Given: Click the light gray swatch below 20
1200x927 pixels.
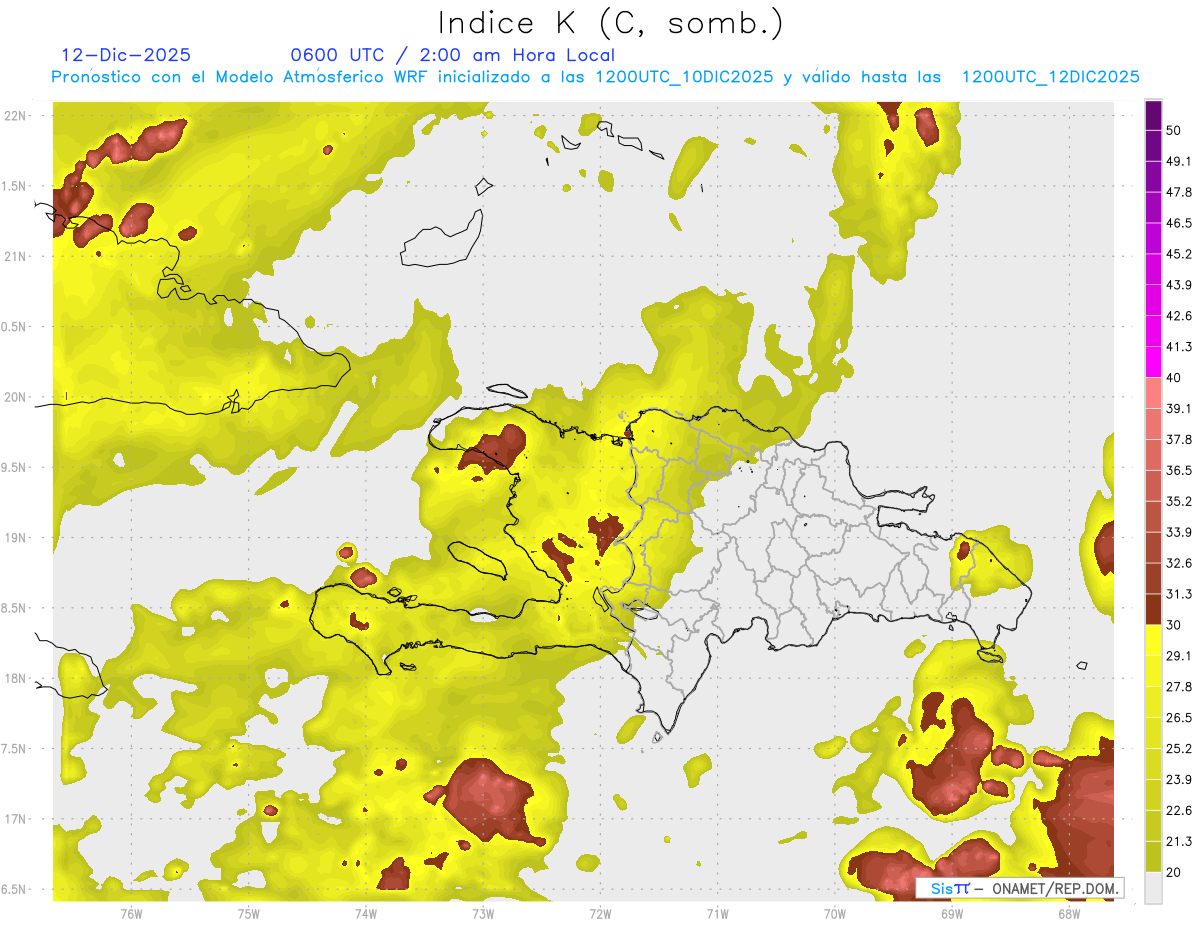Looking at the screenshot, I should [x=1153, y=887].
